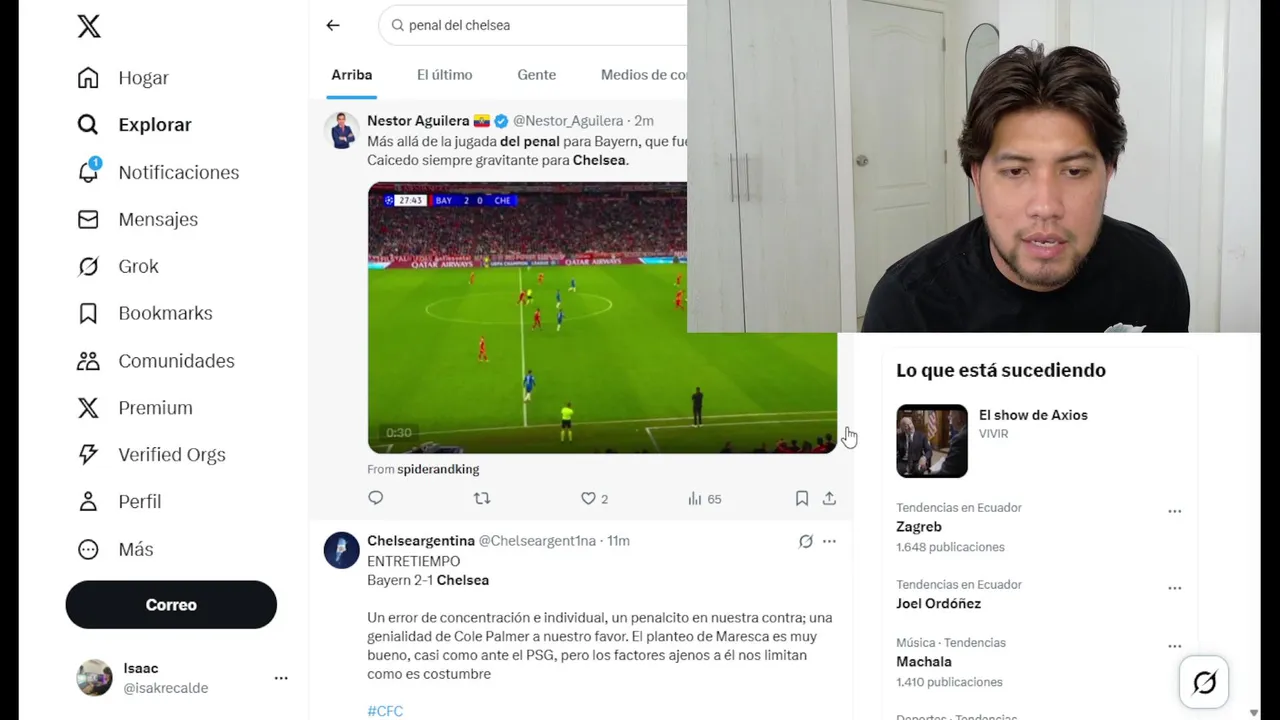1280x720 pixels.
Task: Open Grok floating button at bottom right
Action: [1204, 682]
